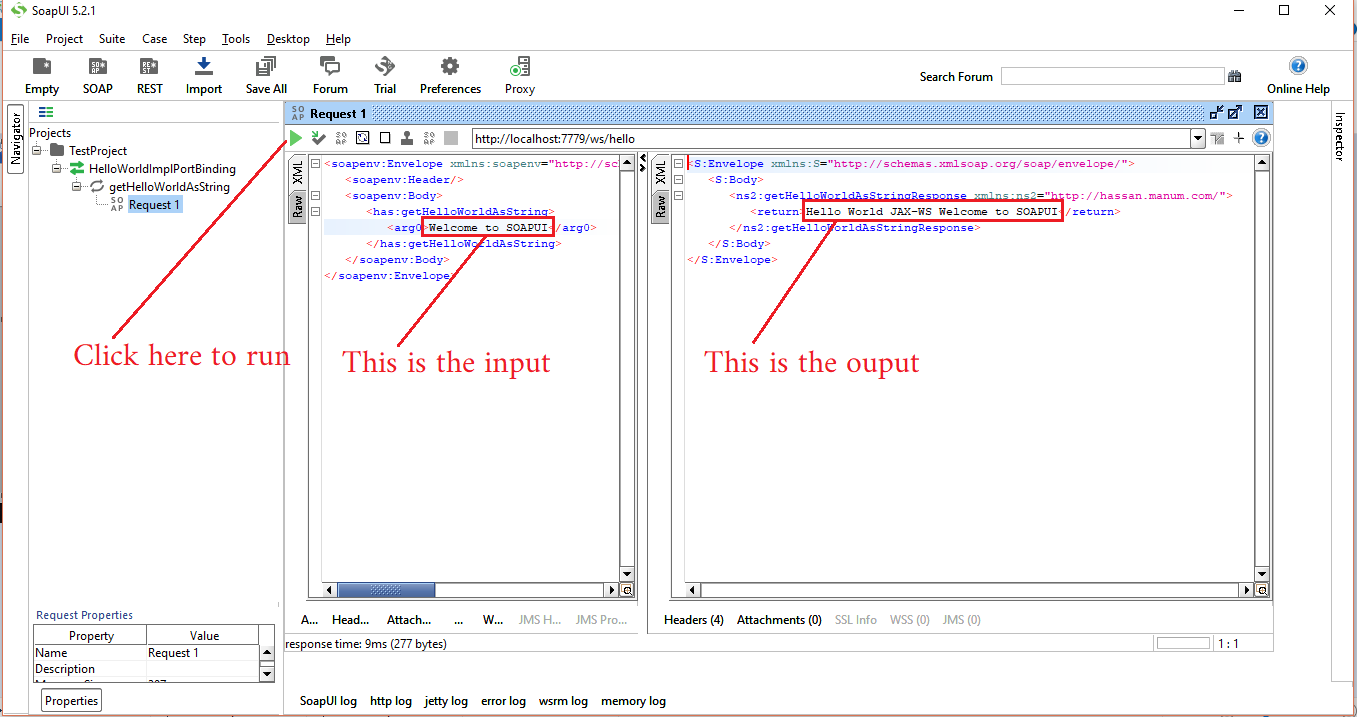The image size is (1357, 717).
Task: Open the http log tab
Action: 391,701
